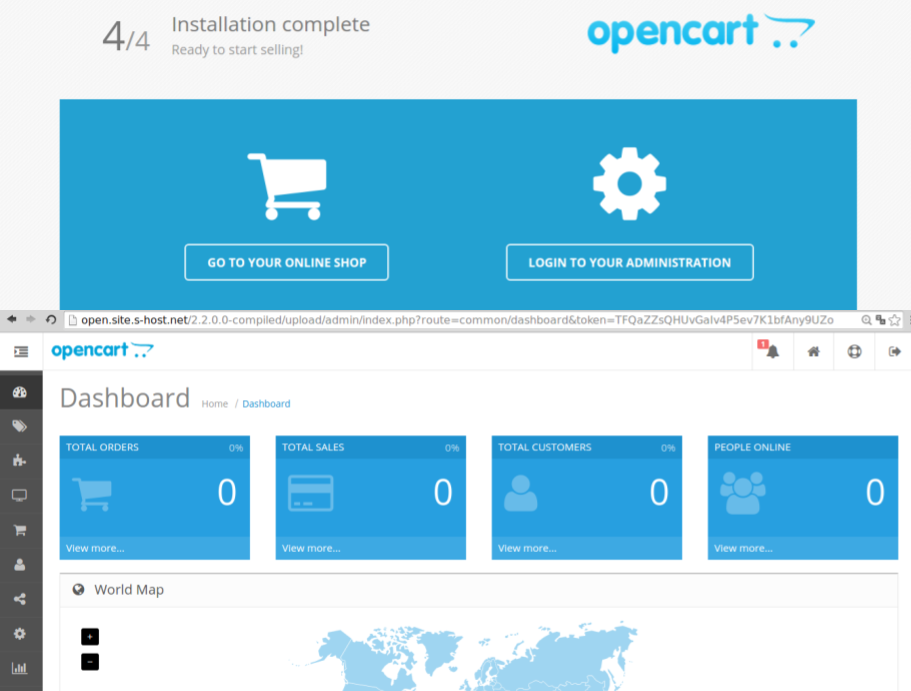The image size is (911, 691).
Task: Click the Total Sales tile heading
Action: pyautogui.click(x=313, y=447)
